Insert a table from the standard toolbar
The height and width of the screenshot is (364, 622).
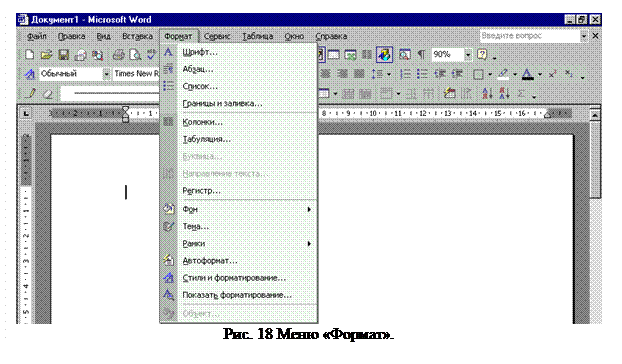(x=333, y=54)
